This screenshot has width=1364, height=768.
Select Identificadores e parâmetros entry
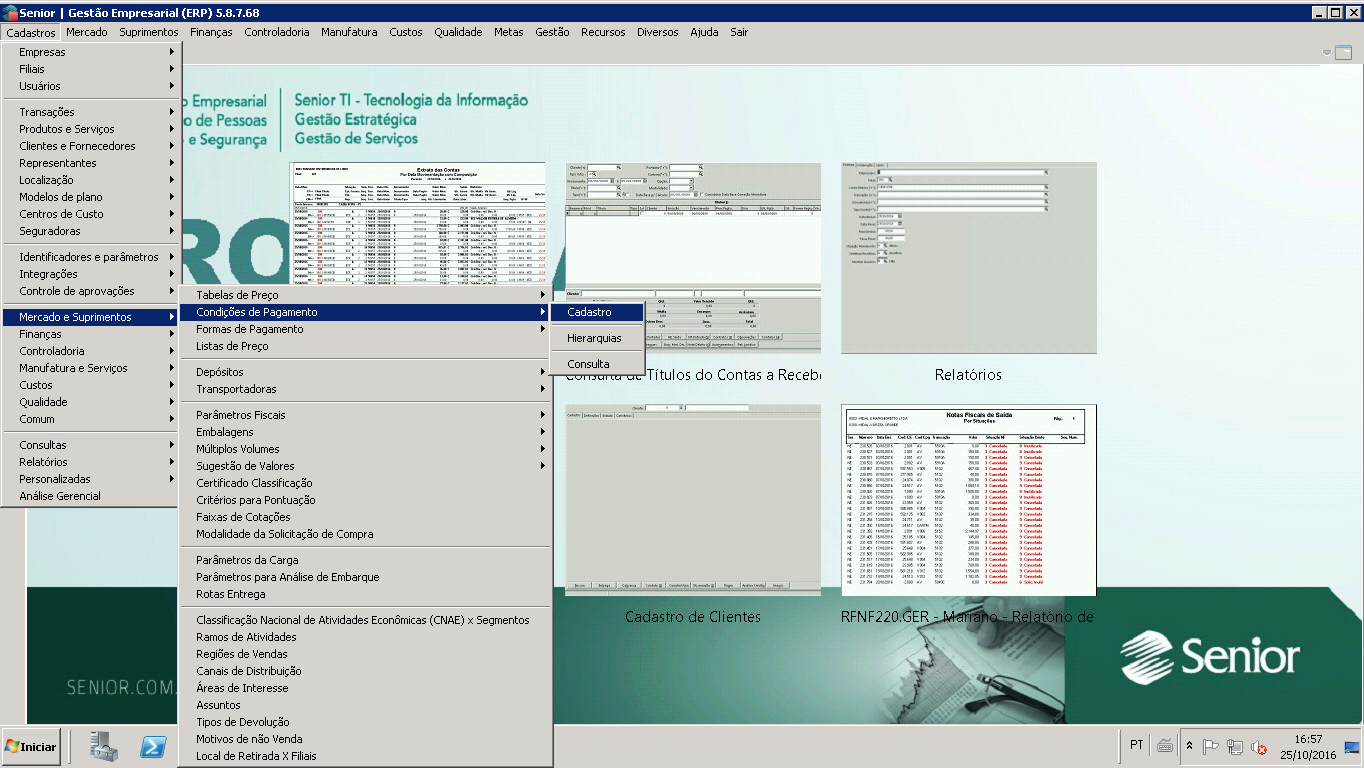[x=90, y=257]
